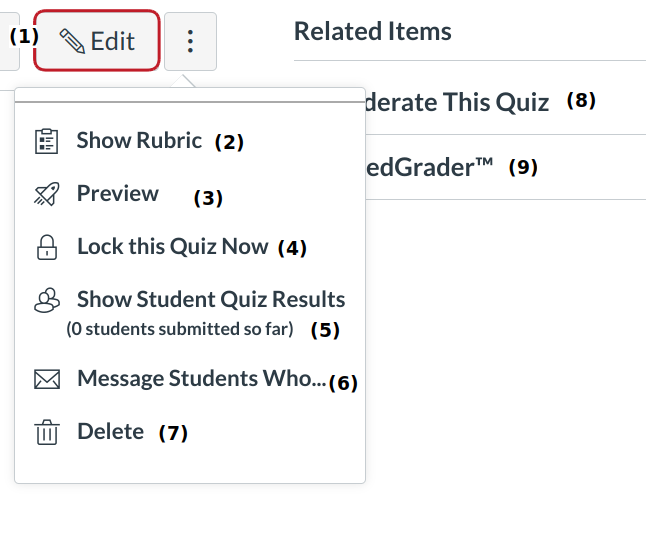
Task: Select the Delete text in the menu
Action: (x=110, y=432)
